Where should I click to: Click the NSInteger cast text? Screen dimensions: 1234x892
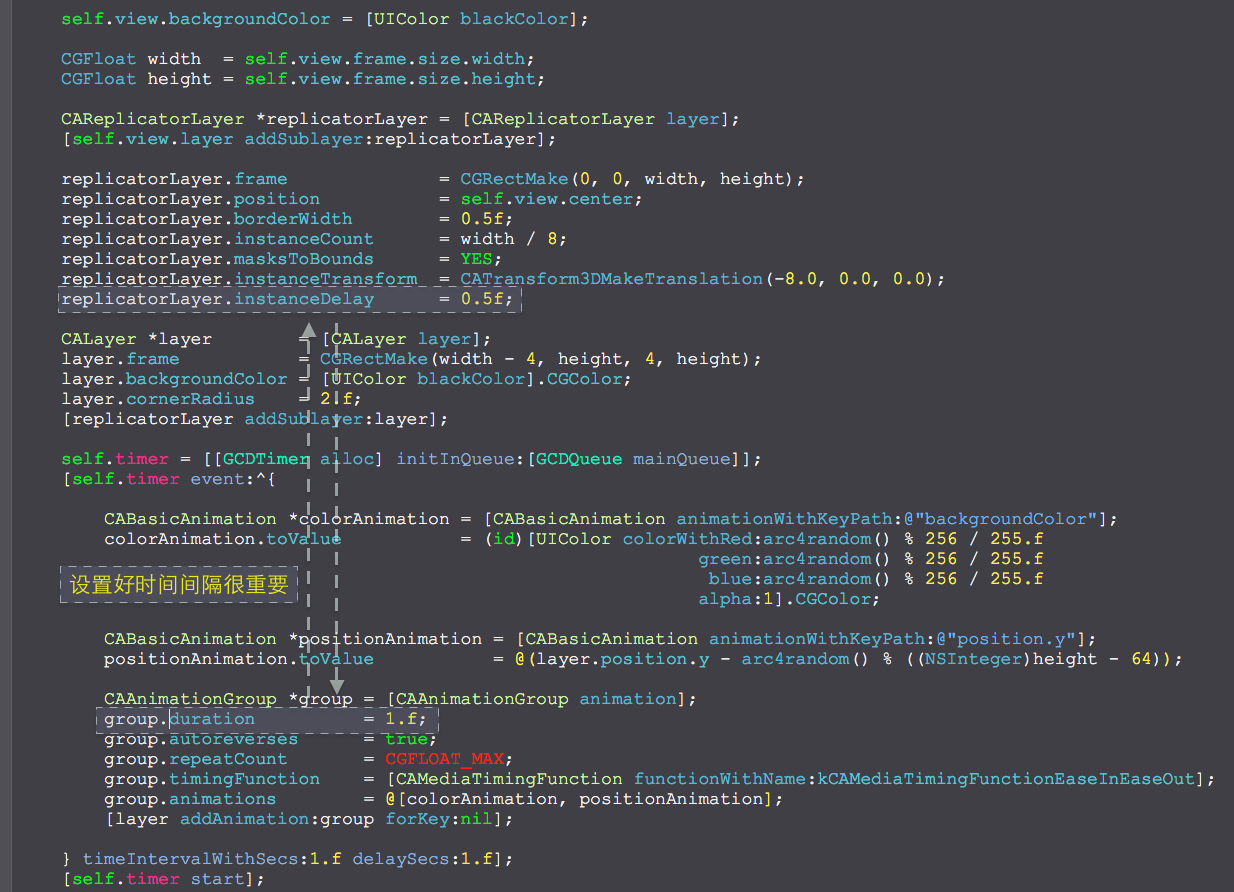[x=974, y=659]
